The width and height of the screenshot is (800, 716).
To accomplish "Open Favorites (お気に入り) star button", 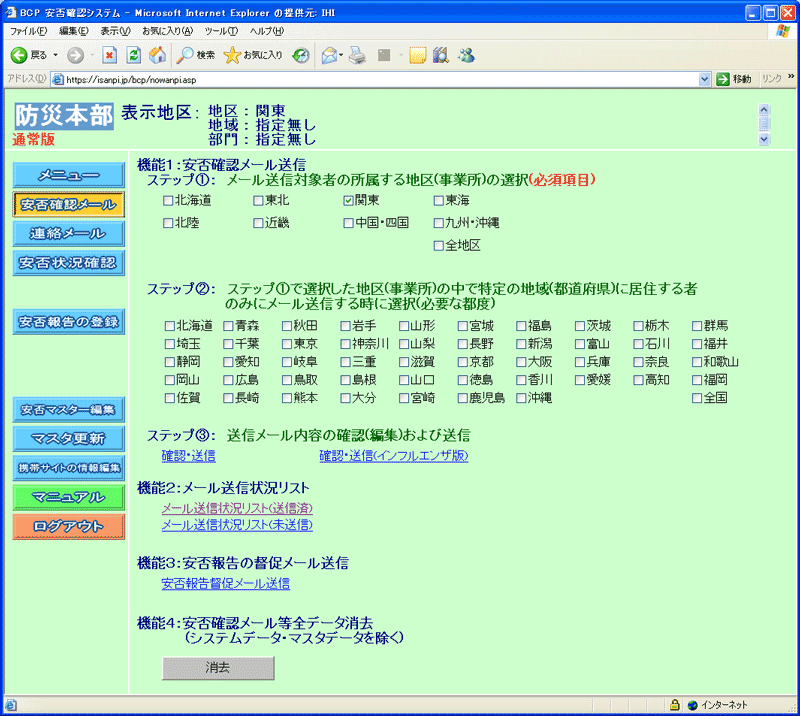I will pyautogui.click(x=253, y=55).
